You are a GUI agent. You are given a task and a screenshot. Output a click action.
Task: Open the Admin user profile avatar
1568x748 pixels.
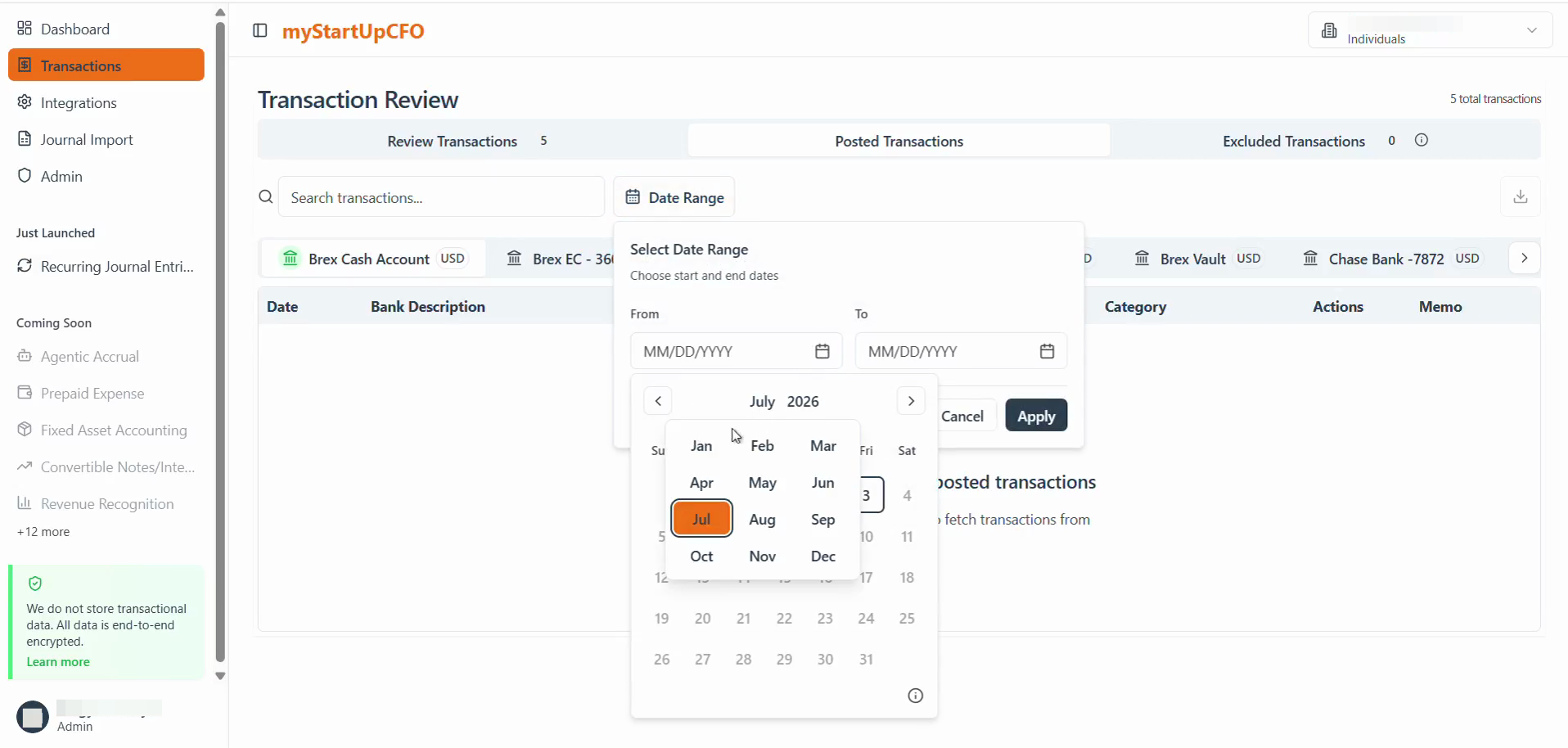point(33,717)
